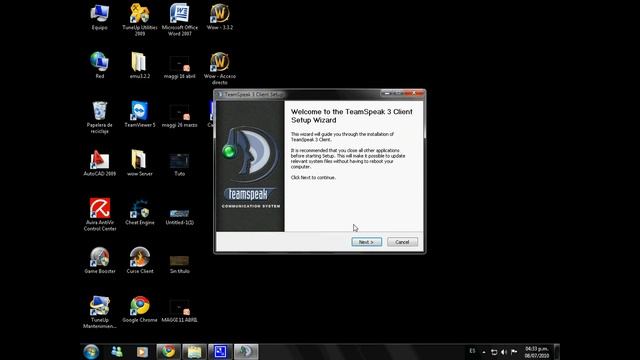Select the MAGGI 11 ABRIL file
The height and width of the screenshot is (360, 640).
pyautogui.click(x=180, y=311)
